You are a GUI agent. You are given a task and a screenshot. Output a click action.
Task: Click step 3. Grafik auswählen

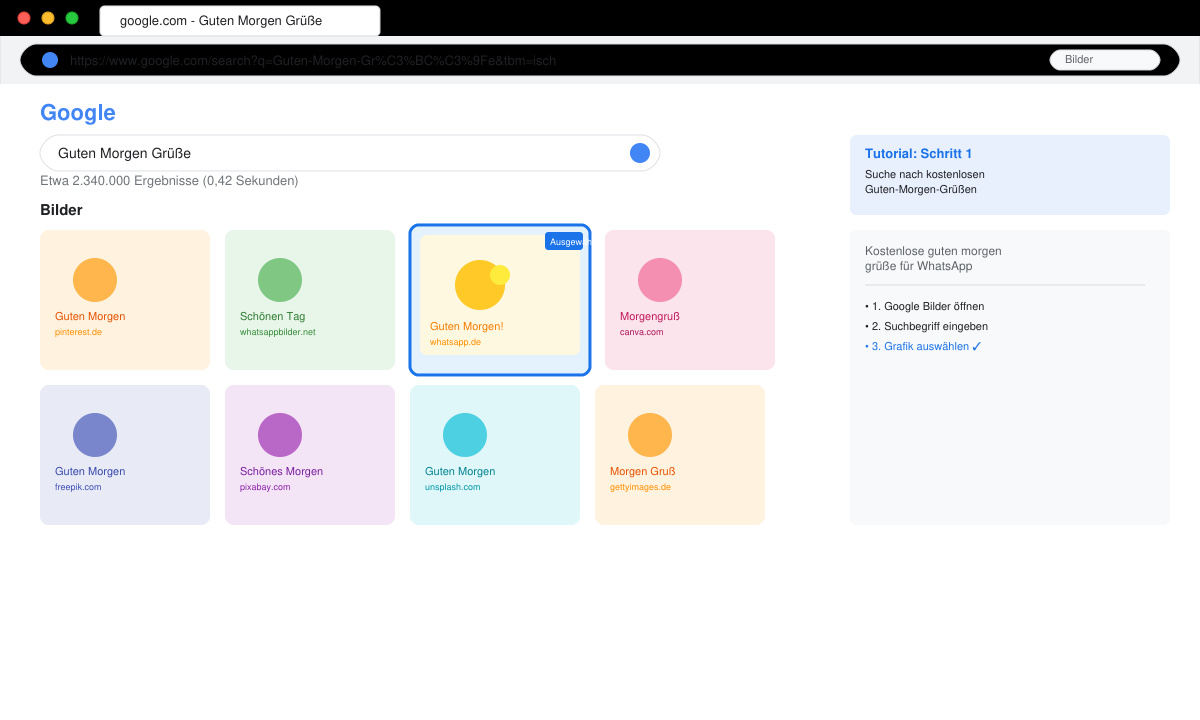click(924, 346)
